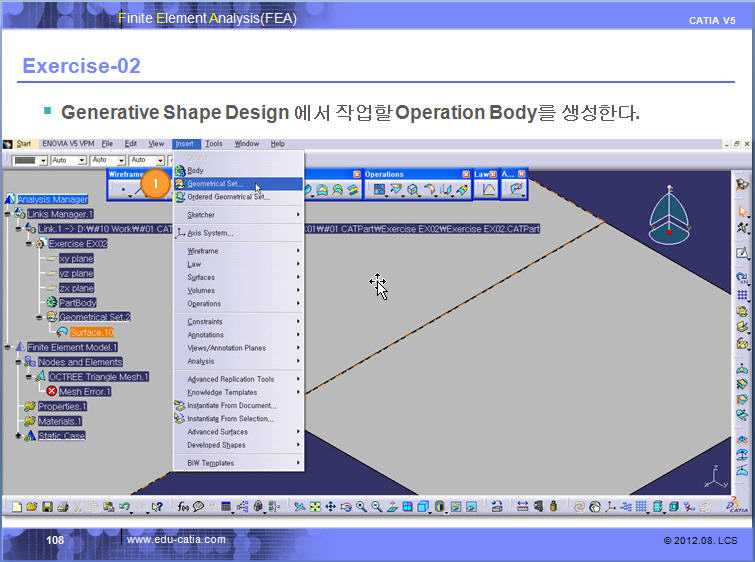Choose Ordered Geometrical Set entry
This screenshot has height=562, width=755.
tap(238, 197)
